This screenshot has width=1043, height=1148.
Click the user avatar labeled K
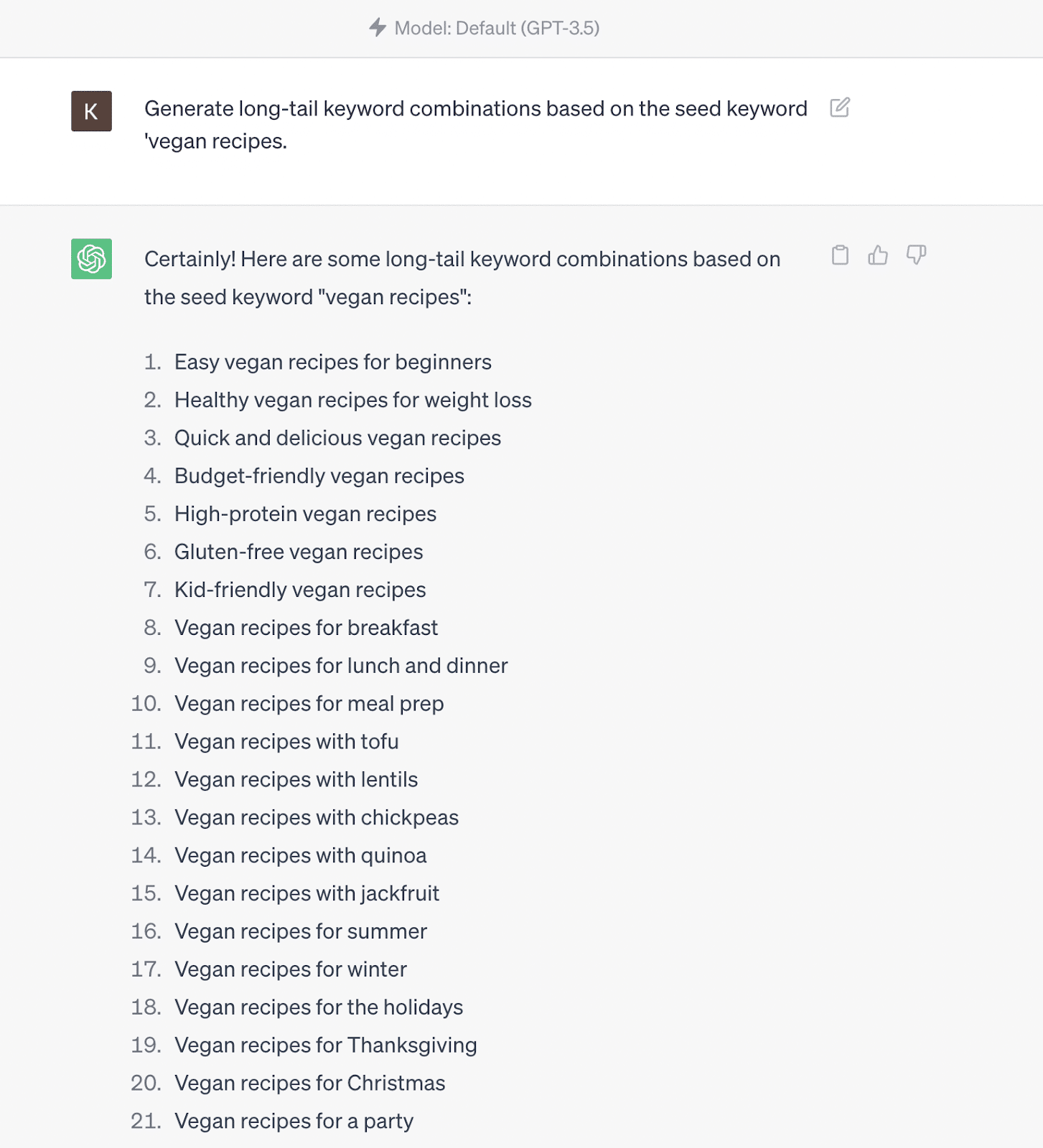(91, 111)
